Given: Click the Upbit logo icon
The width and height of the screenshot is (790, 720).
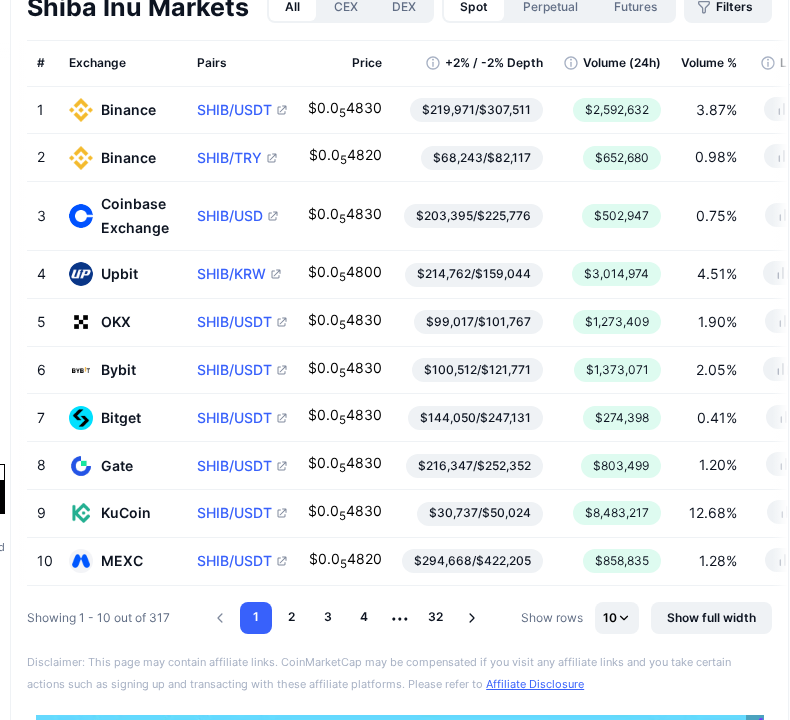Looking at the screenshot, I should (81, 274).
